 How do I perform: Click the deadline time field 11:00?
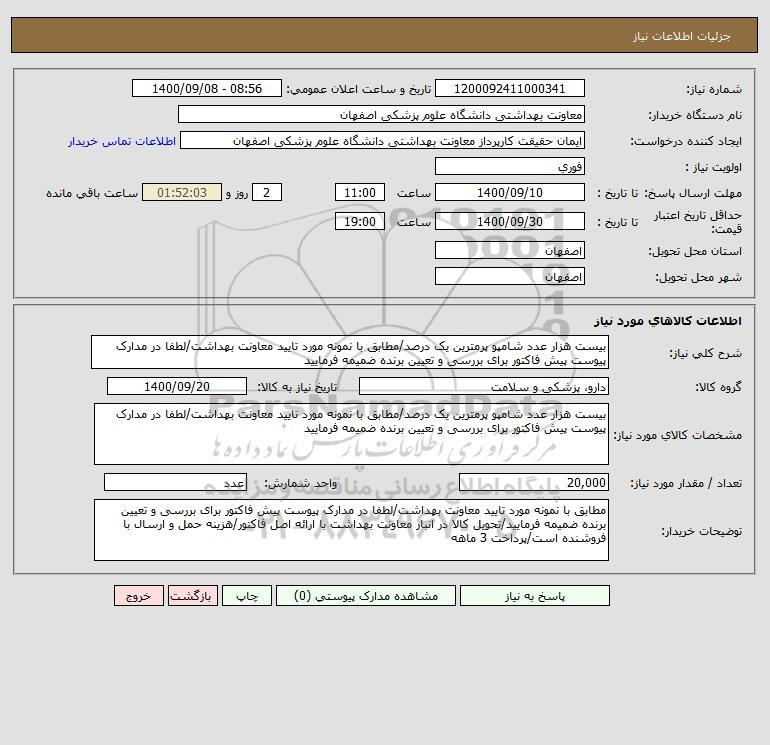(360, 193)
